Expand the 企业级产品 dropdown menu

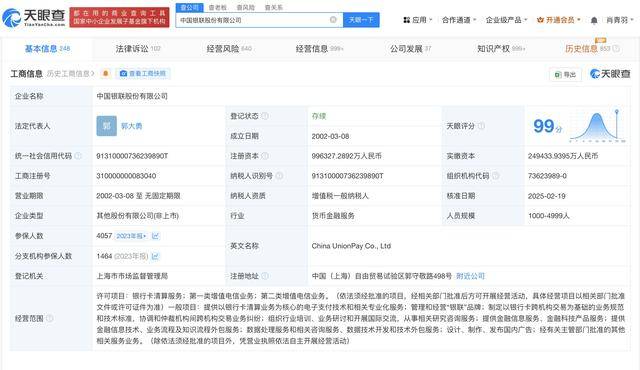pos(507,20)
